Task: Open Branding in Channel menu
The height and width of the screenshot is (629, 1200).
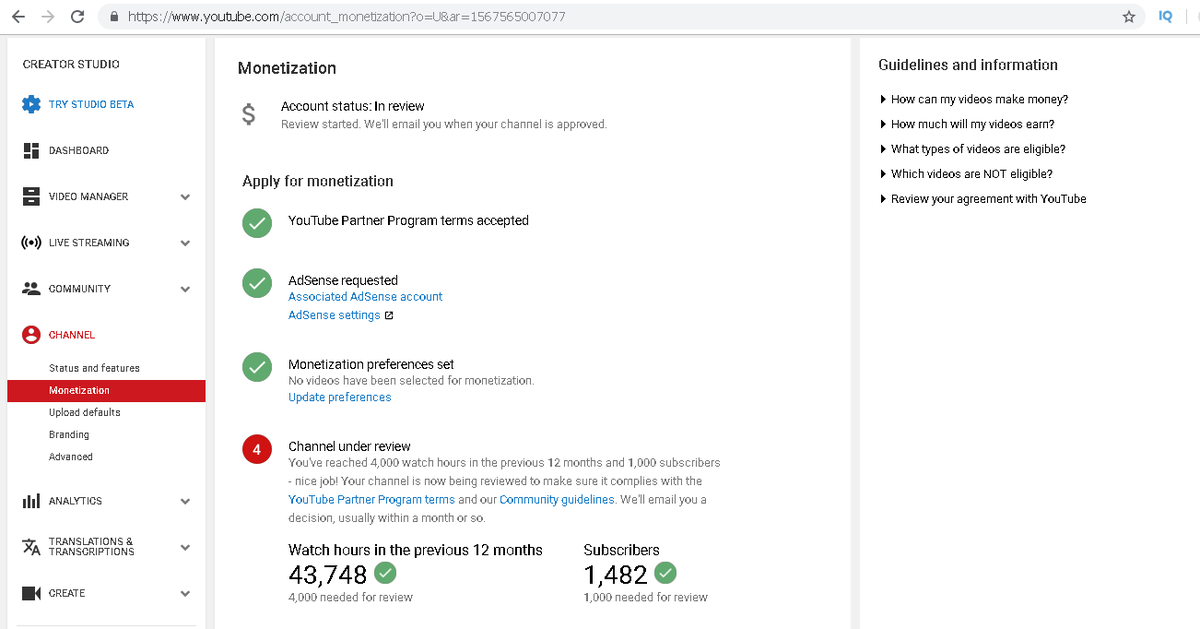Action: pos(69,435)
